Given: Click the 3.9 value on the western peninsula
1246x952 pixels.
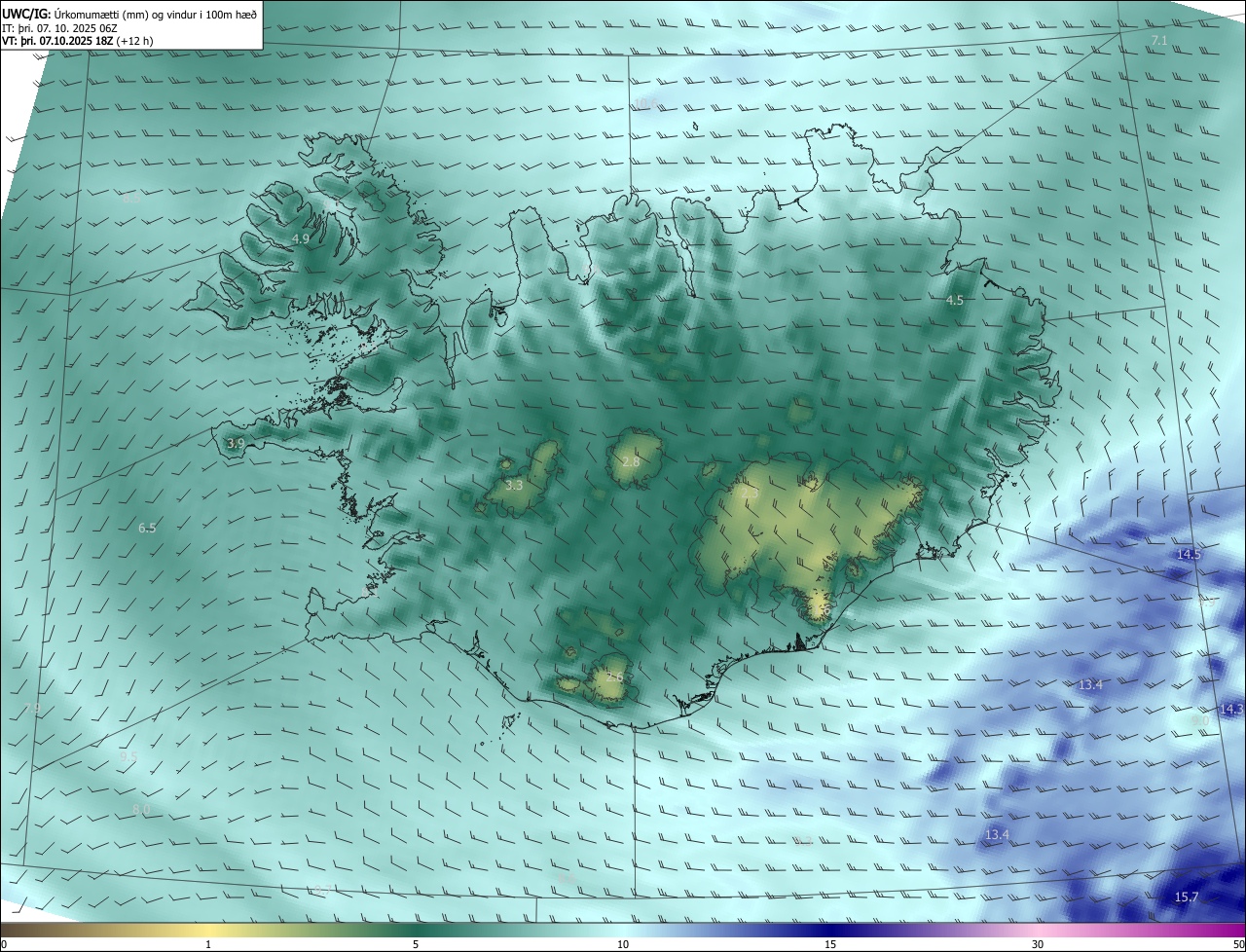Looking at the screenshot, I should [x=236, y=443].
